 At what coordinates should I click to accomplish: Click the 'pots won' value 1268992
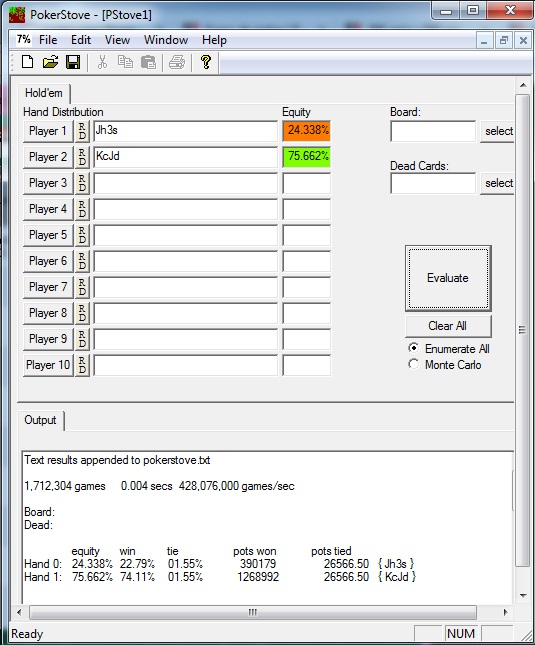(x=258, y=577)
